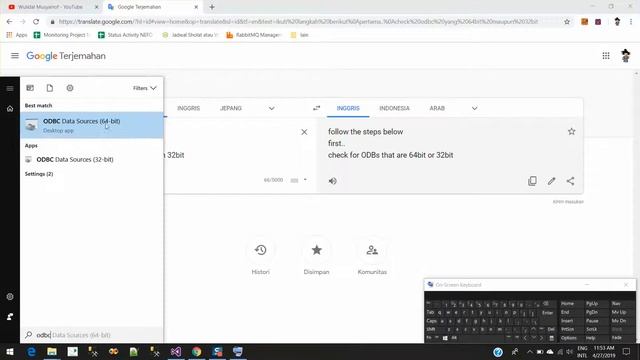Screen dimensions: 640x360
Task: Click Enter on the On-Screen Keyboard
Action: tap(547, 313)
